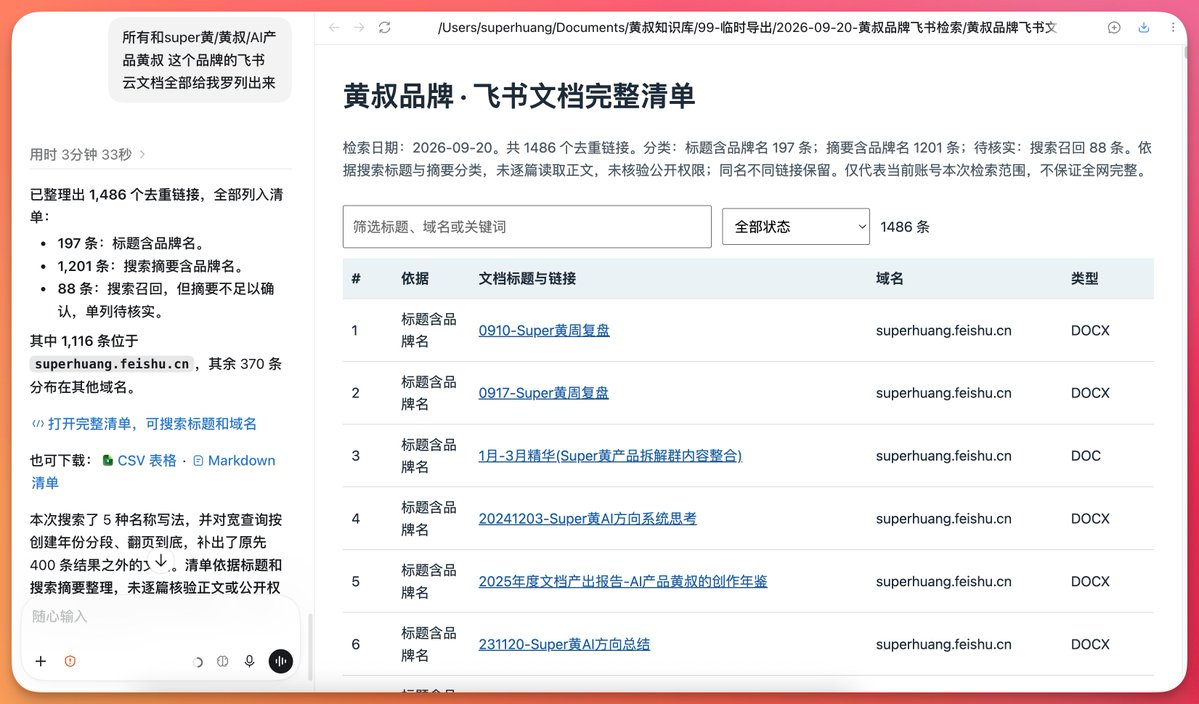Add attachment with the plus icon

click(41, 661)
